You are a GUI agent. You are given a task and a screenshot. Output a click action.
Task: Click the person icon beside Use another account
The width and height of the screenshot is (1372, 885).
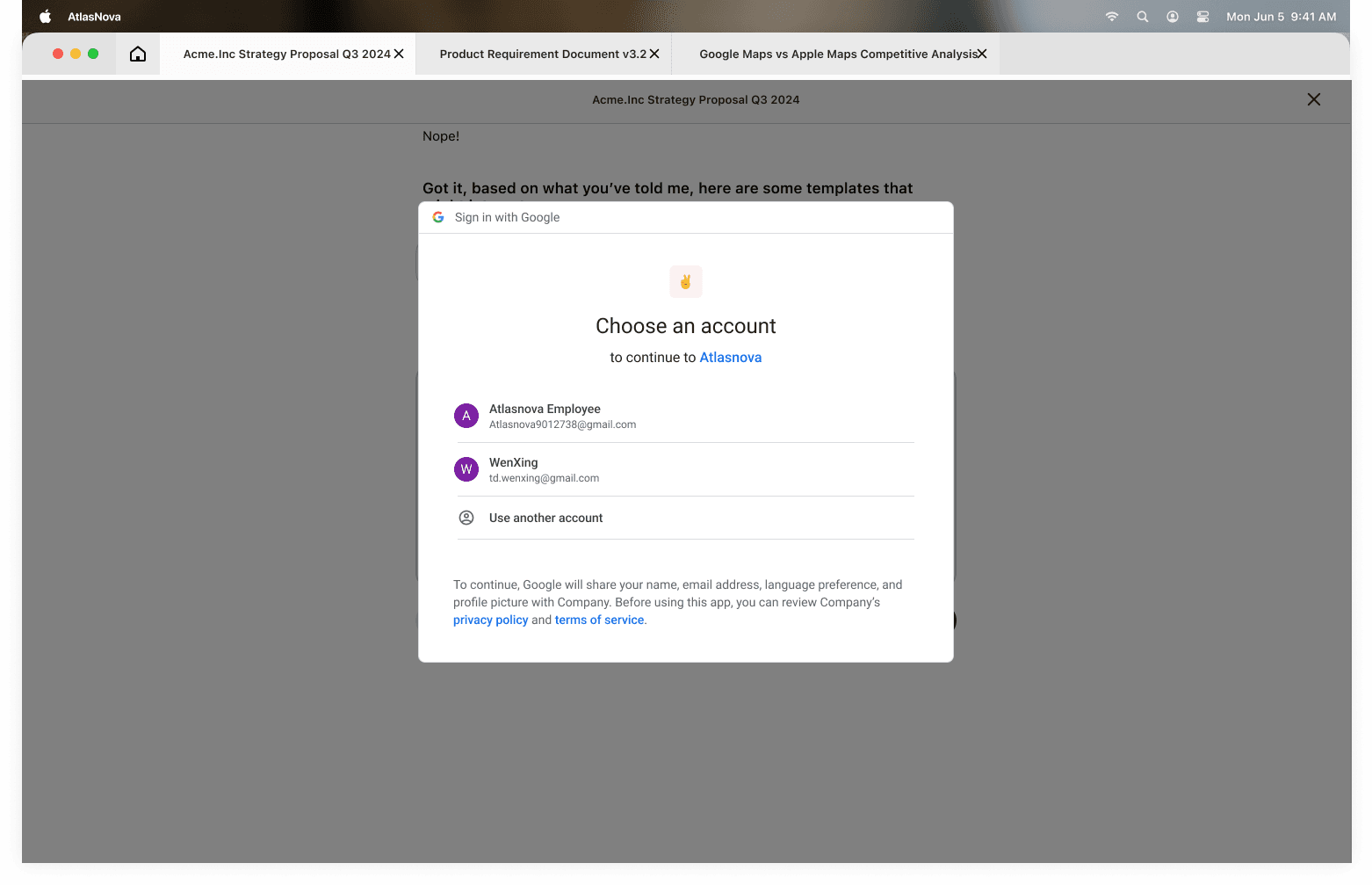tap(466, 518)
